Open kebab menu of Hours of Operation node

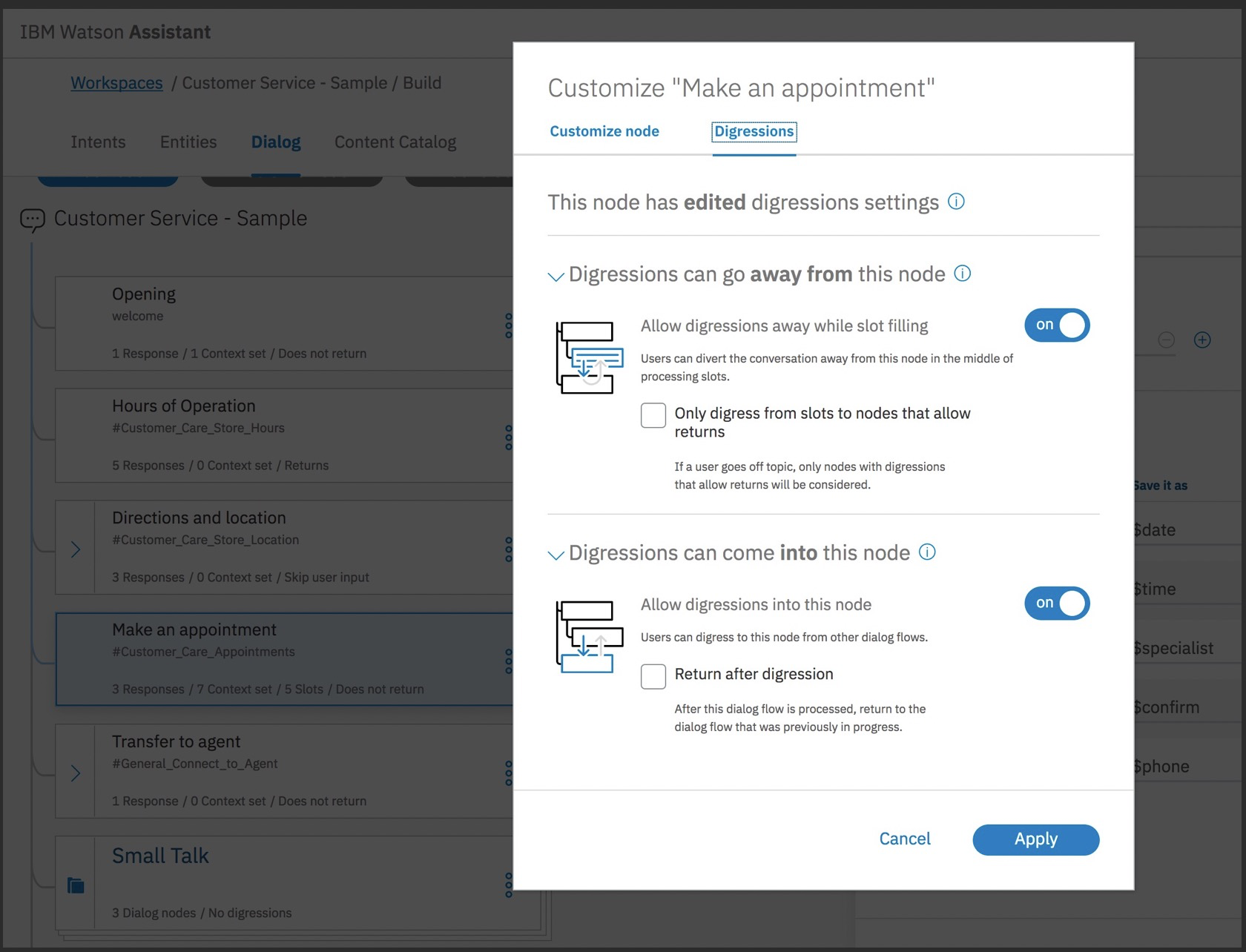(508, 437)
